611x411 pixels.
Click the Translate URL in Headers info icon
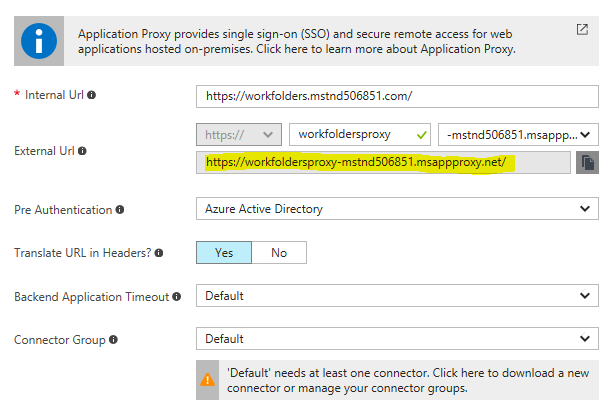point(159,253)
